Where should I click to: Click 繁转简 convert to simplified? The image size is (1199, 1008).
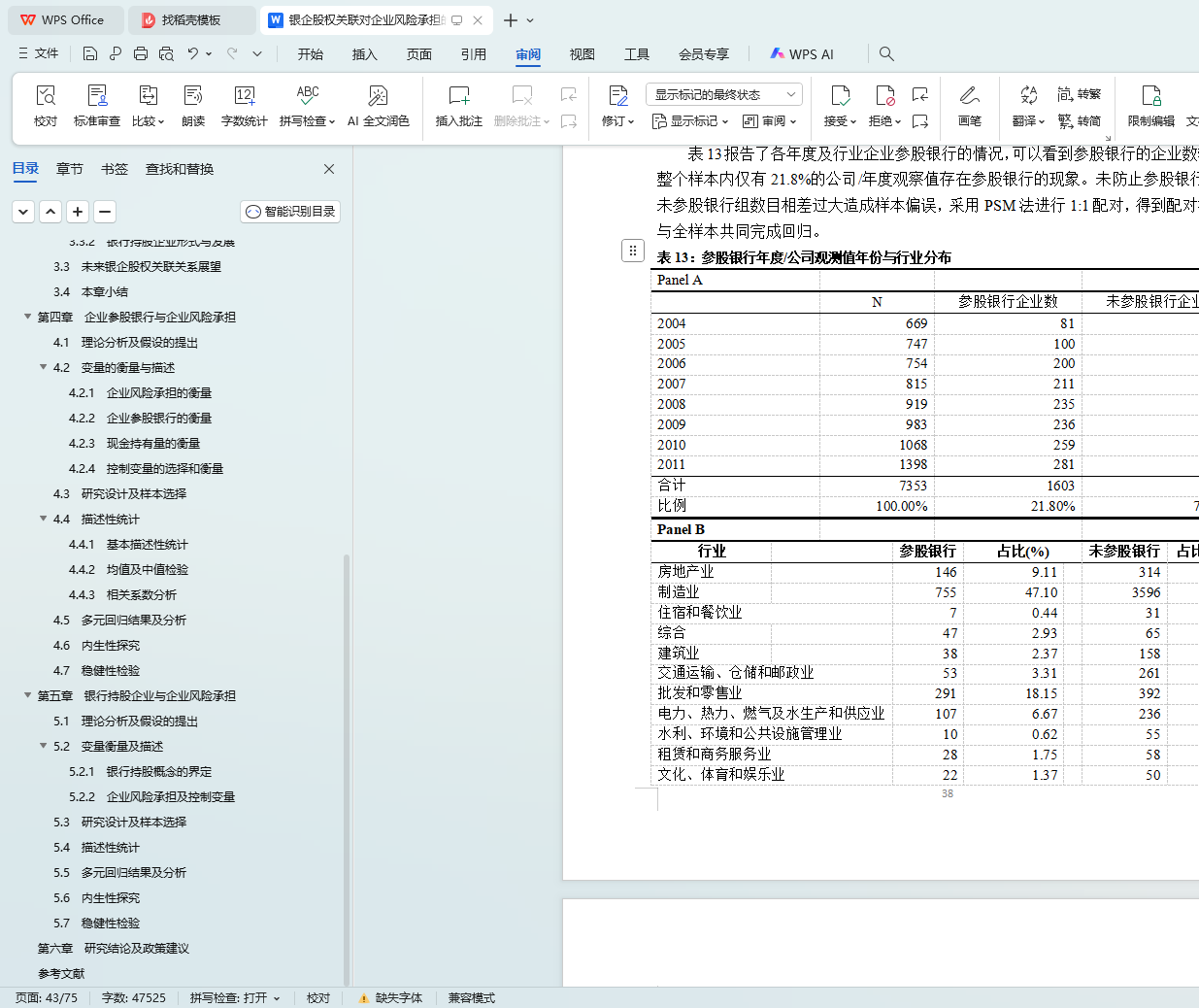tap(1079, 121)
